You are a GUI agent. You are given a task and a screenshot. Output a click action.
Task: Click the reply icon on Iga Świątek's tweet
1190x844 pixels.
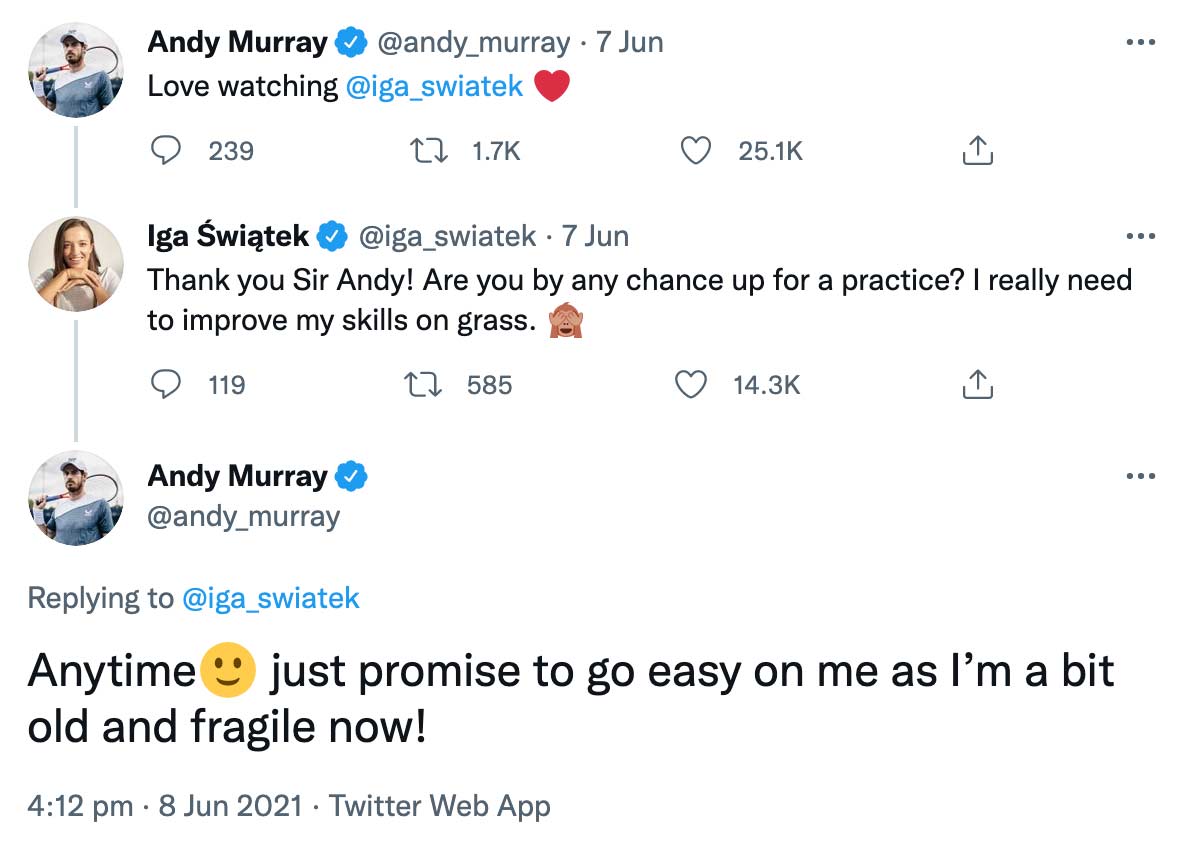[167, 384]
